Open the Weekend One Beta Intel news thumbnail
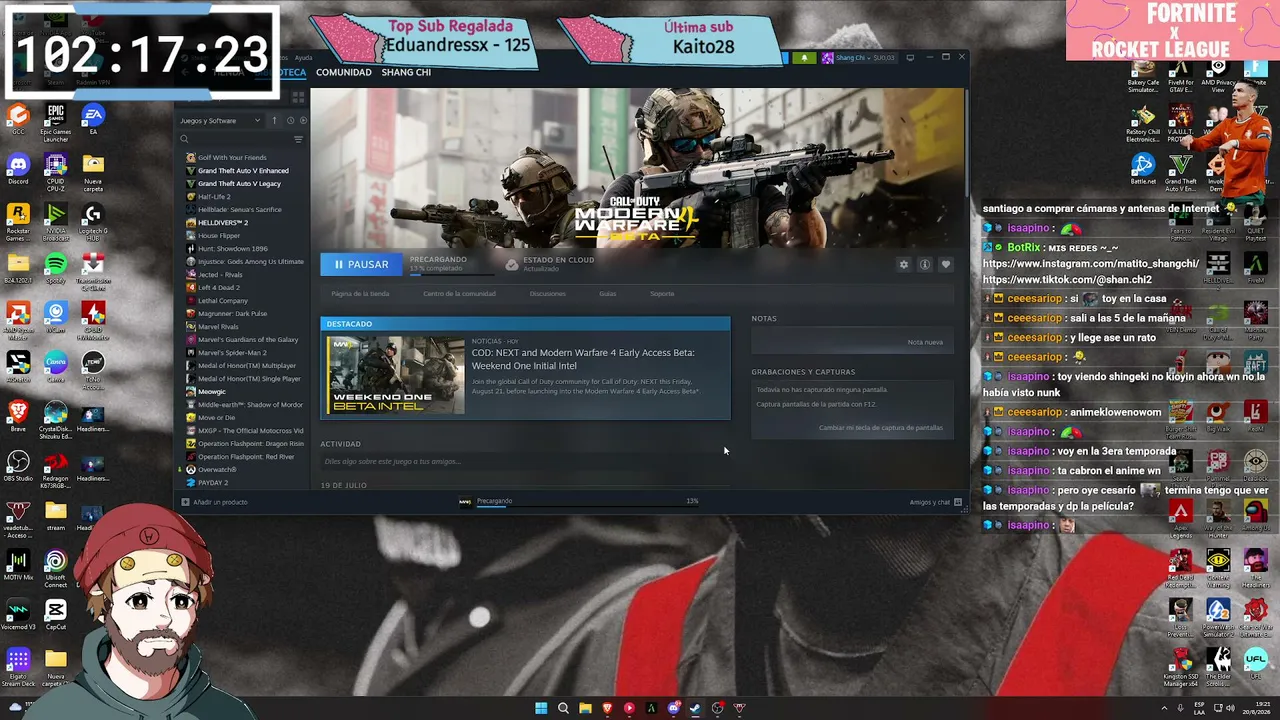This screenshot has height=720, width=1280. 396,375
